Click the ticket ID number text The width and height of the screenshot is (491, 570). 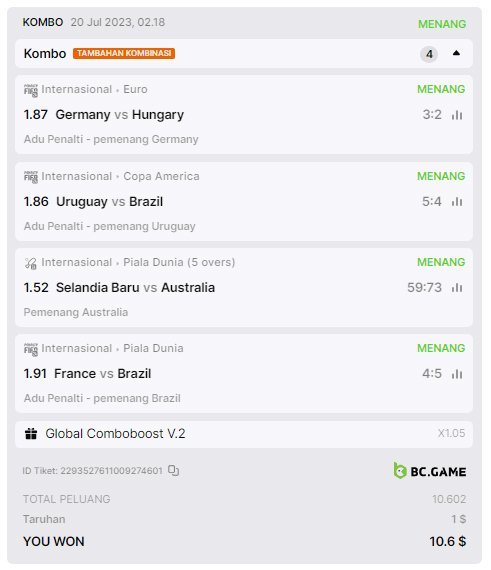point(111,471)
